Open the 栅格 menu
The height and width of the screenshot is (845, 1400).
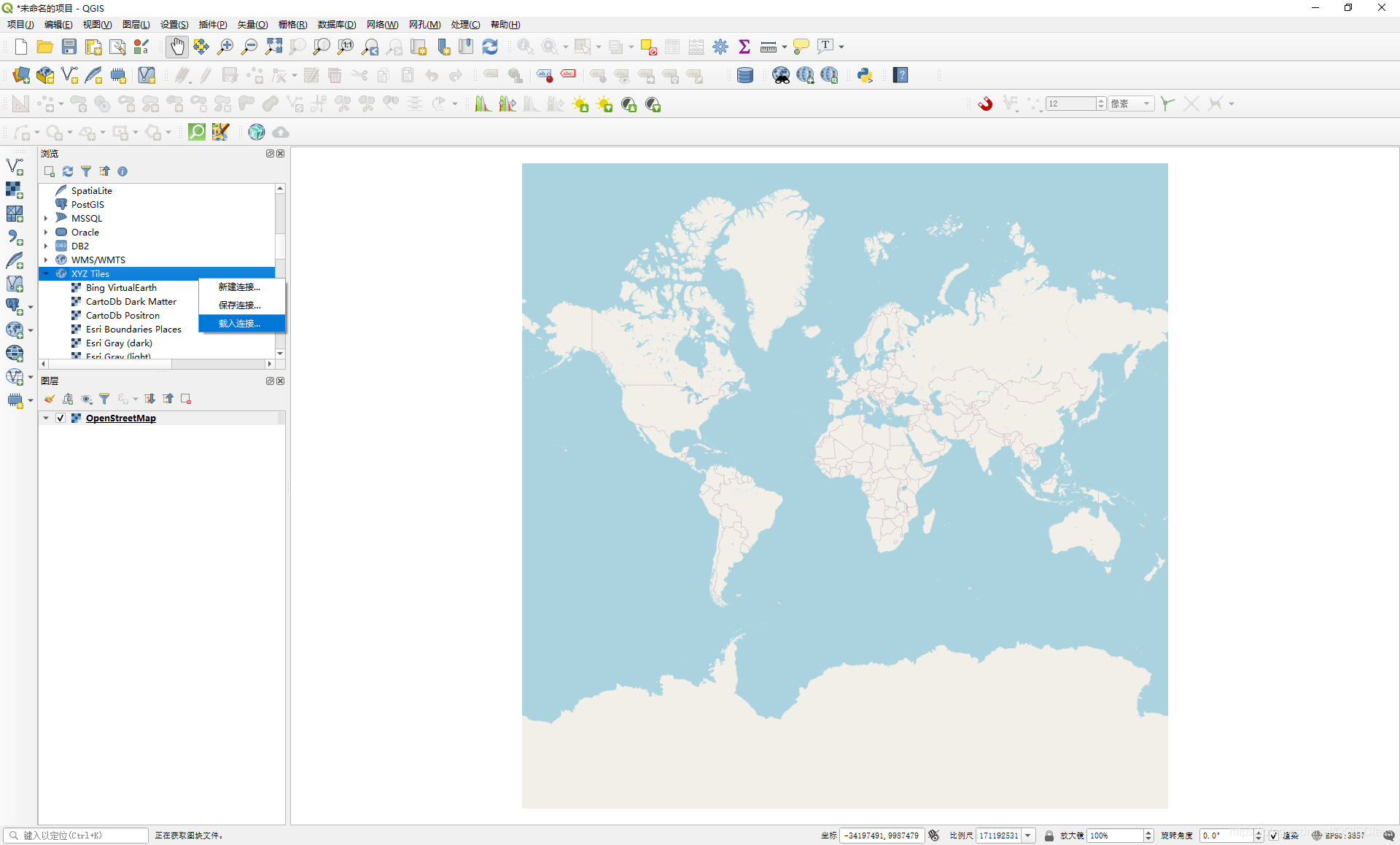coord(292,24)
